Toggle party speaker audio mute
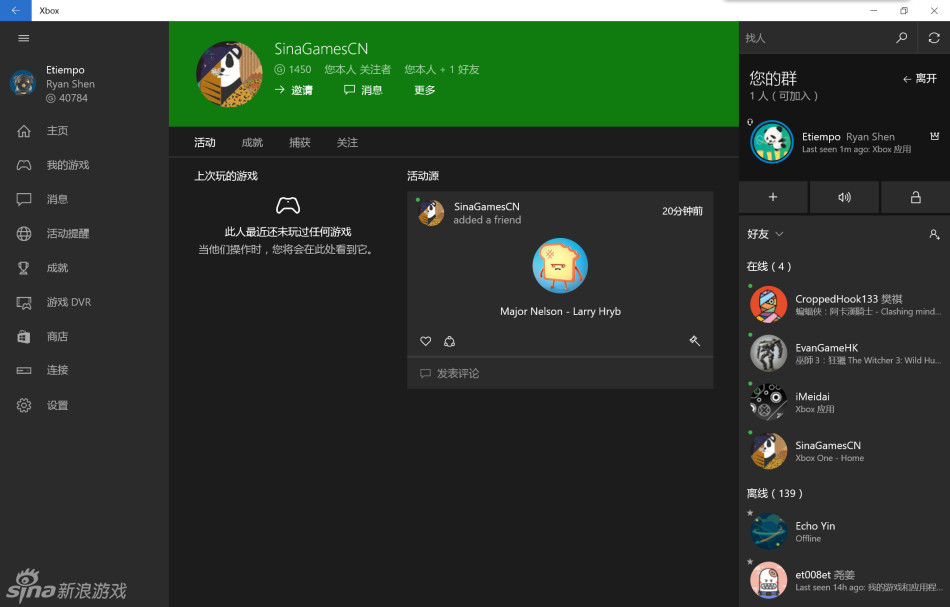Viewport: 950px width, 607px height. tap(844, 197)
